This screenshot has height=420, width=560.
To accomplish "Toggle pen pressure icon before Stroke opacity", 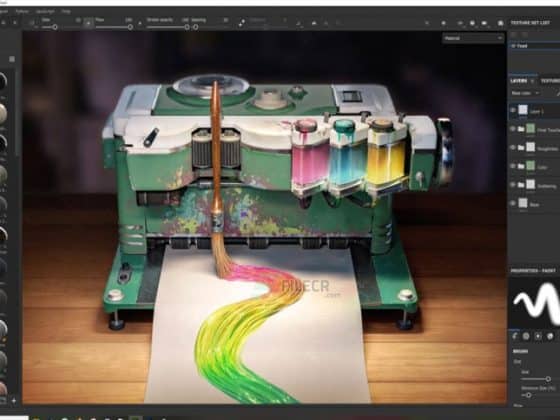I will pos(140,23).
